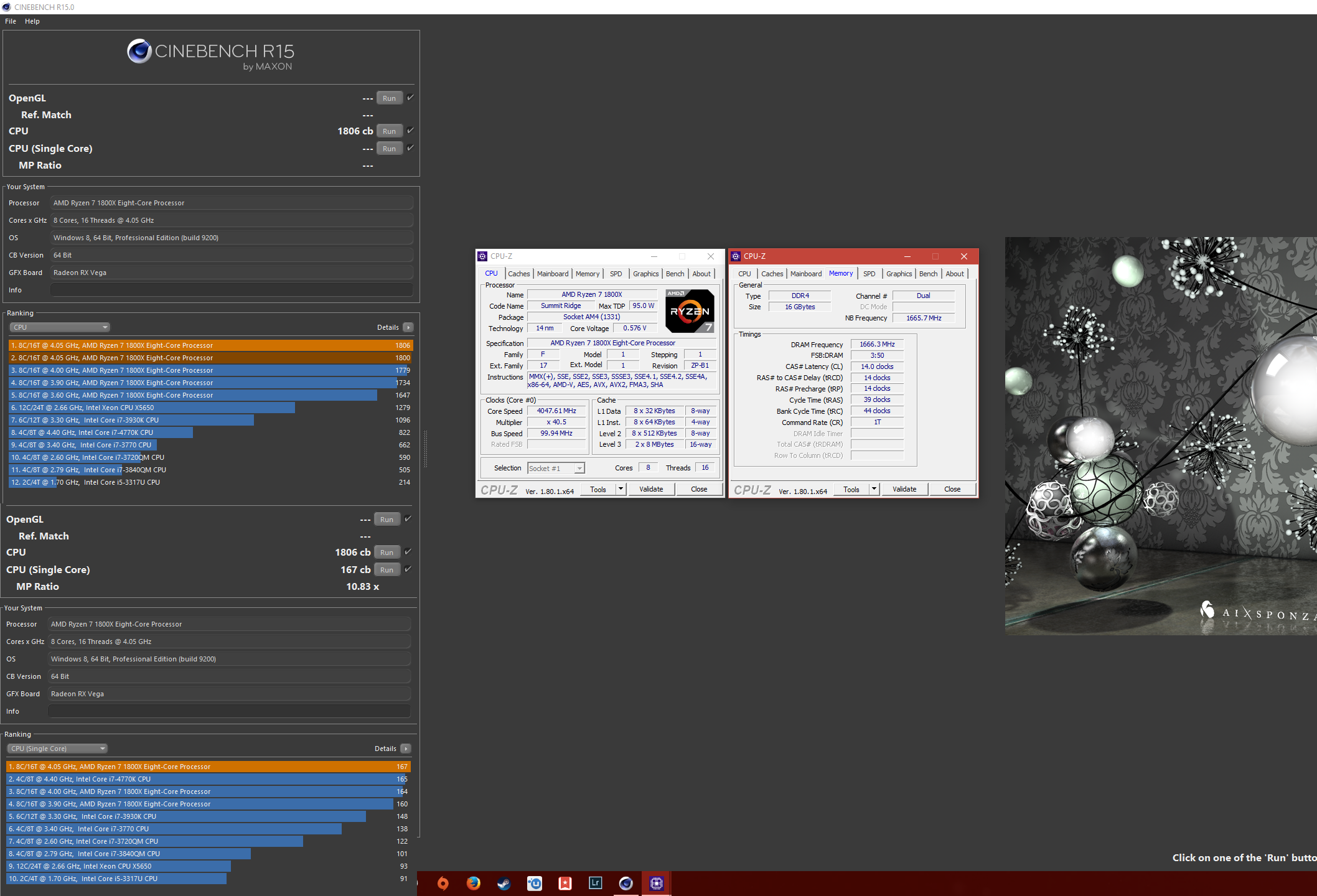Open Lightroom from the taskbar
Screen dimensions: 1317x896
[595, 883]
